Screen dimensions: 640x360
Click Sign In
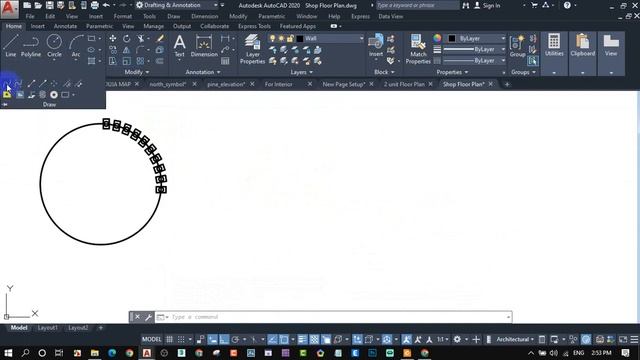pyautogui.click(x=491, y=5)
